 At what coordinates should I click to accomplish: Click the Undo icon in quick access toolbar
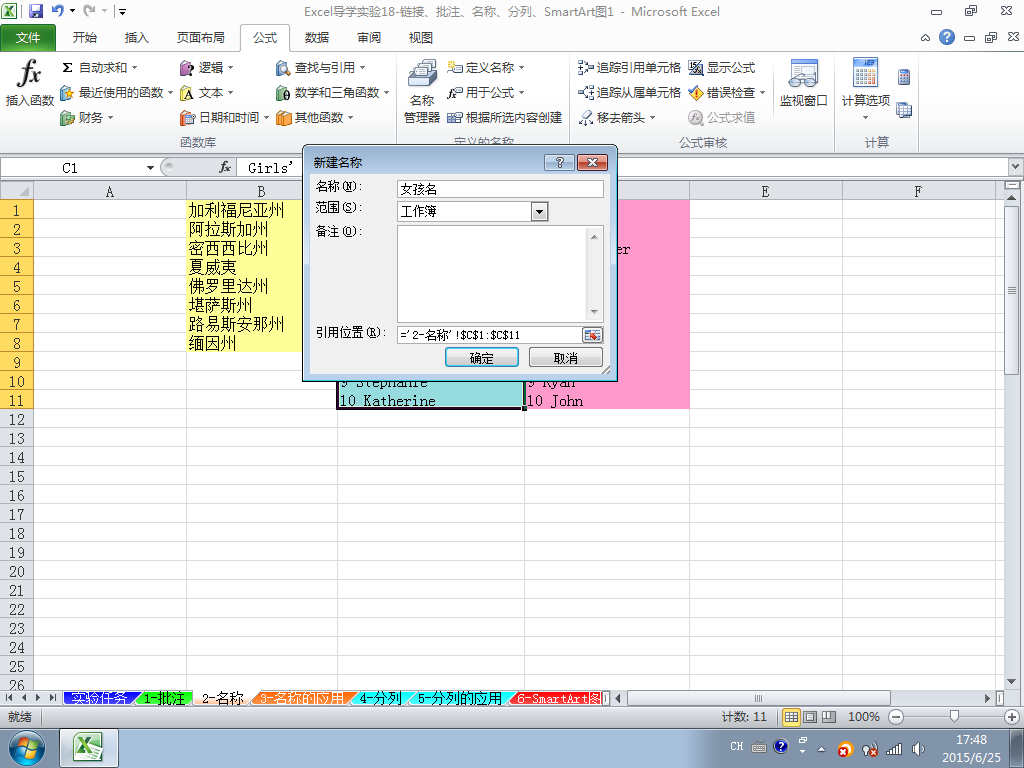coord(57,11)
